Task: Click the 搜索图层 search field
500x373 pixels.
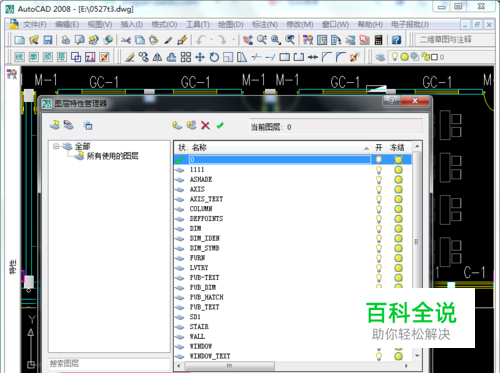Action: [109, 364]
